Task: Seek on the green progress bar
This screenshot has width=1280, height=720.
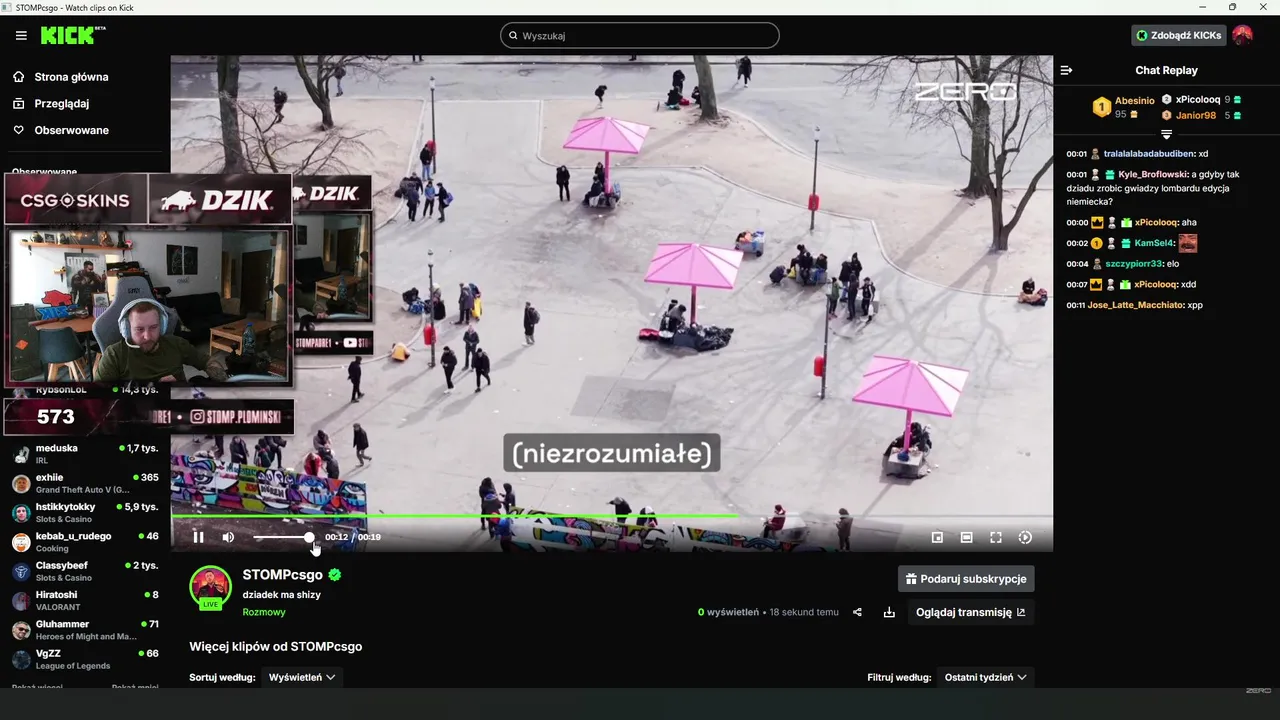Action: point(611,516)
